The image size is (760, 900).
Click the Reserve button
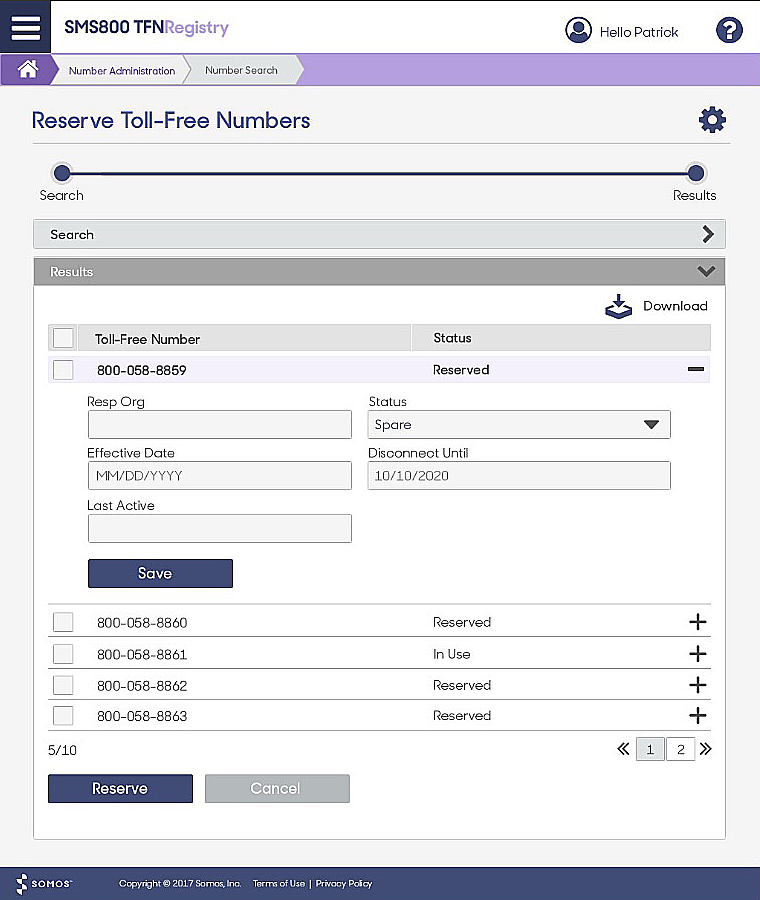click(120, 788)
